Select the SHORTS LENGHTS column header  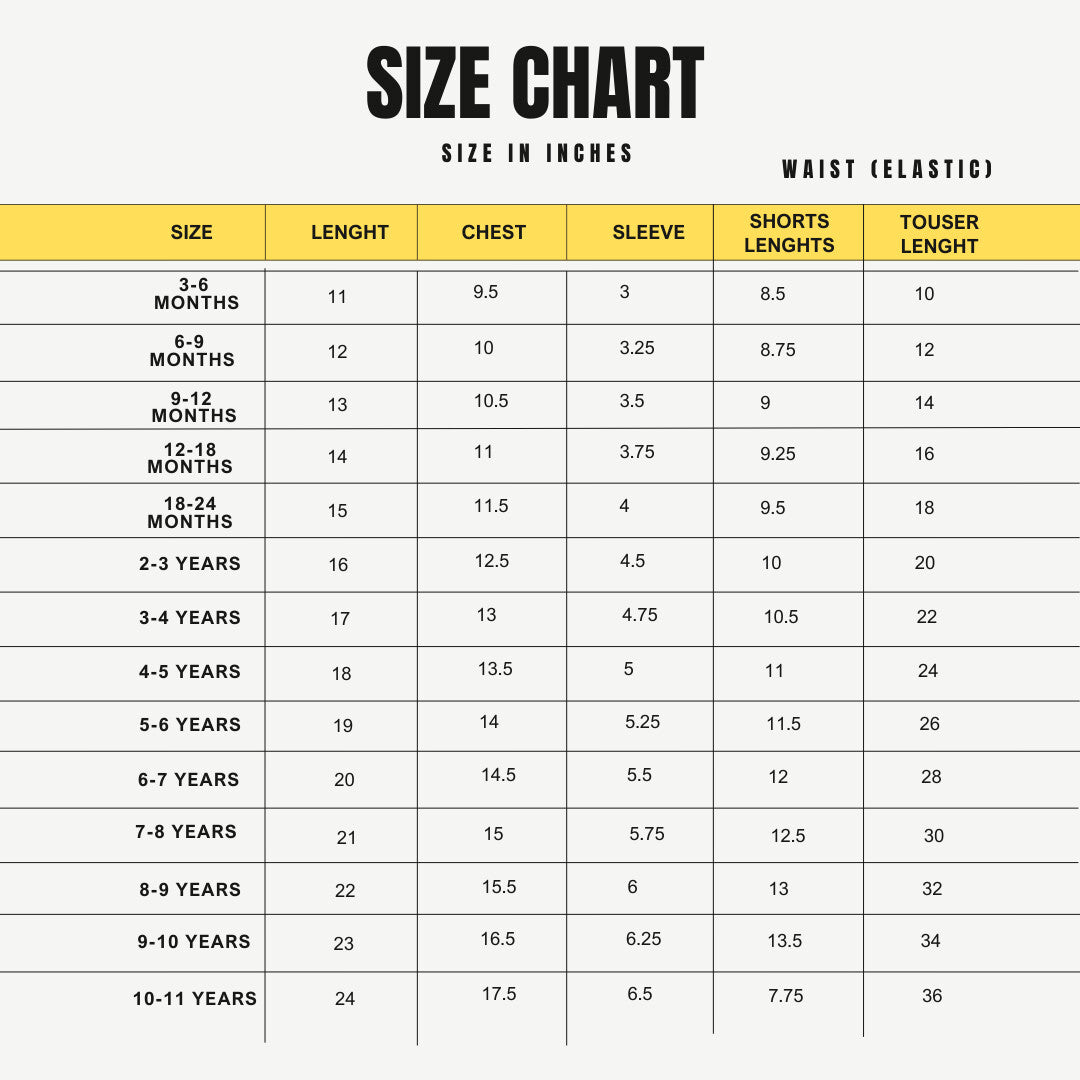coord(789,233)
